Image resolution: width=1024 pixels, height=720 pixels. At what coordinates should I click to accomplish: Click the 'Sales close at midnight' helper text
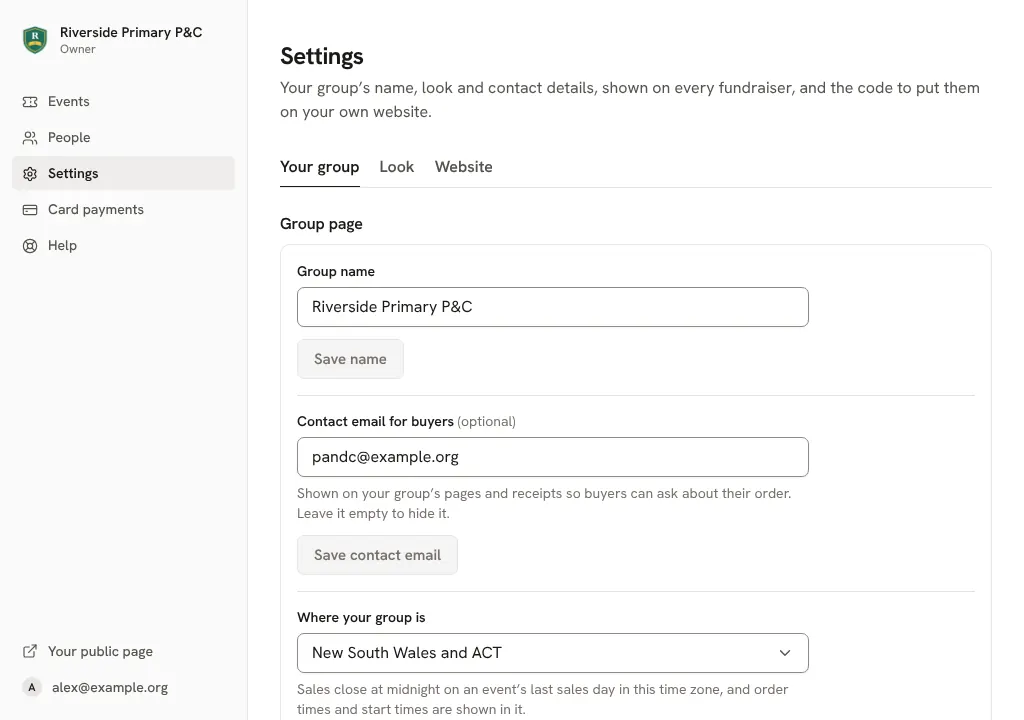[x=543, y=699]
